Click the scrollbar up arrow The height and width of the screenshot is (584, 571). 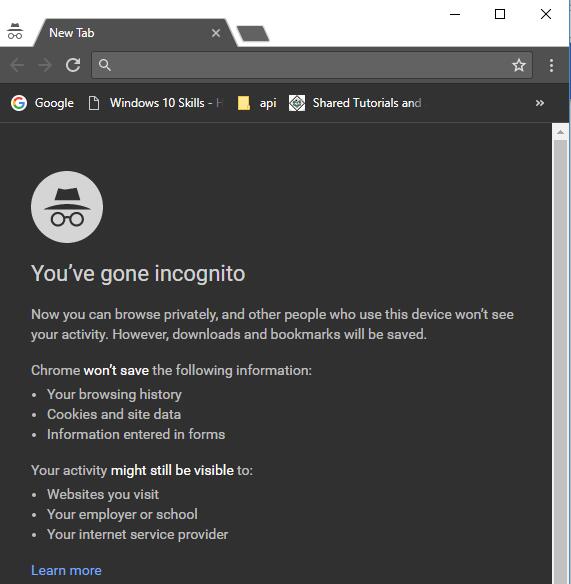[561, 132]
